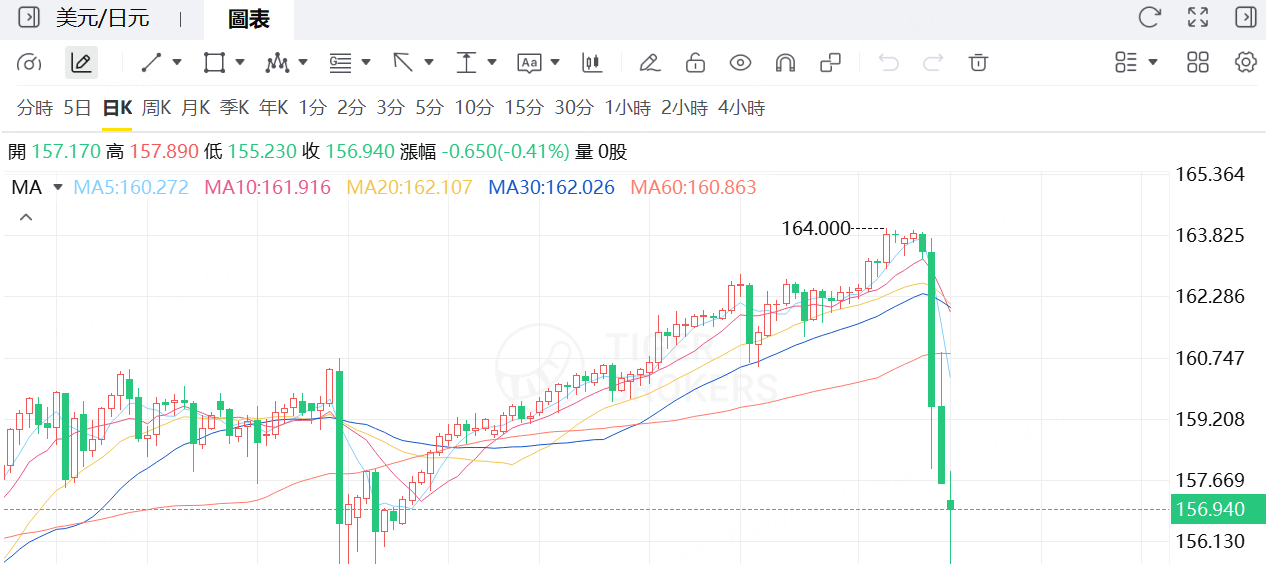Select the 圖表 tab
Image resolution: width=1266 pixels, height=564 pixels.
[248, 18]
